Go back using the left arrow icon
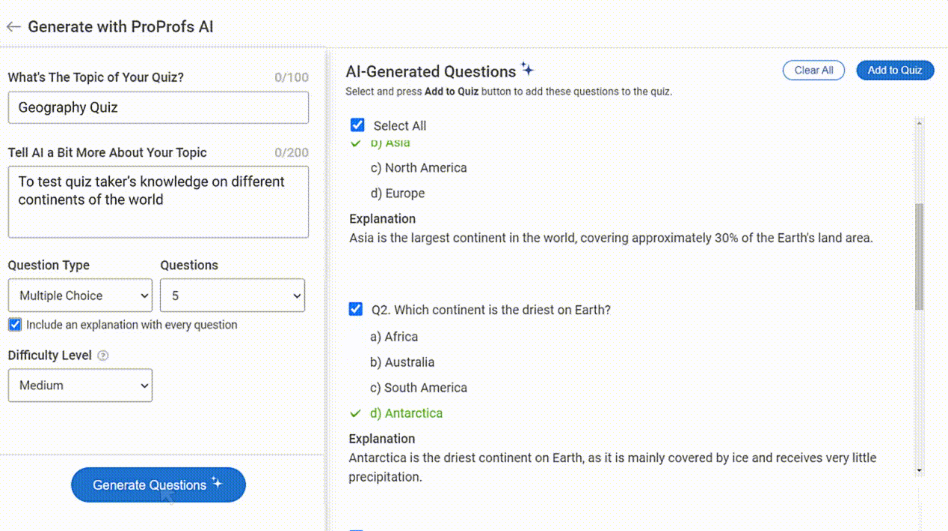Screen dimensions: 948x531 click(13, 27)
